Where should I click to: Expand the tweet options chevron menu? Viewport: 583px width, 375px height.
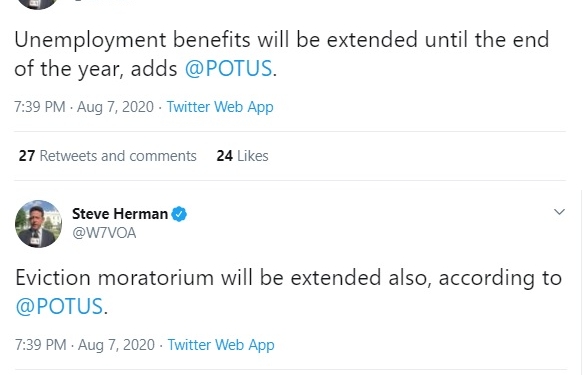[559, 212]
